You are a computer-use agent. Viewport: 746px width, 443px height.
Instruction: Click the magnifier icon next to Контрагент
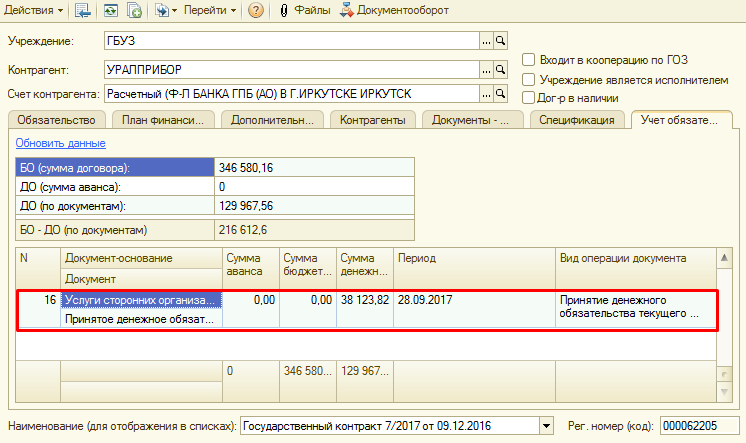(x=502, y=71)
